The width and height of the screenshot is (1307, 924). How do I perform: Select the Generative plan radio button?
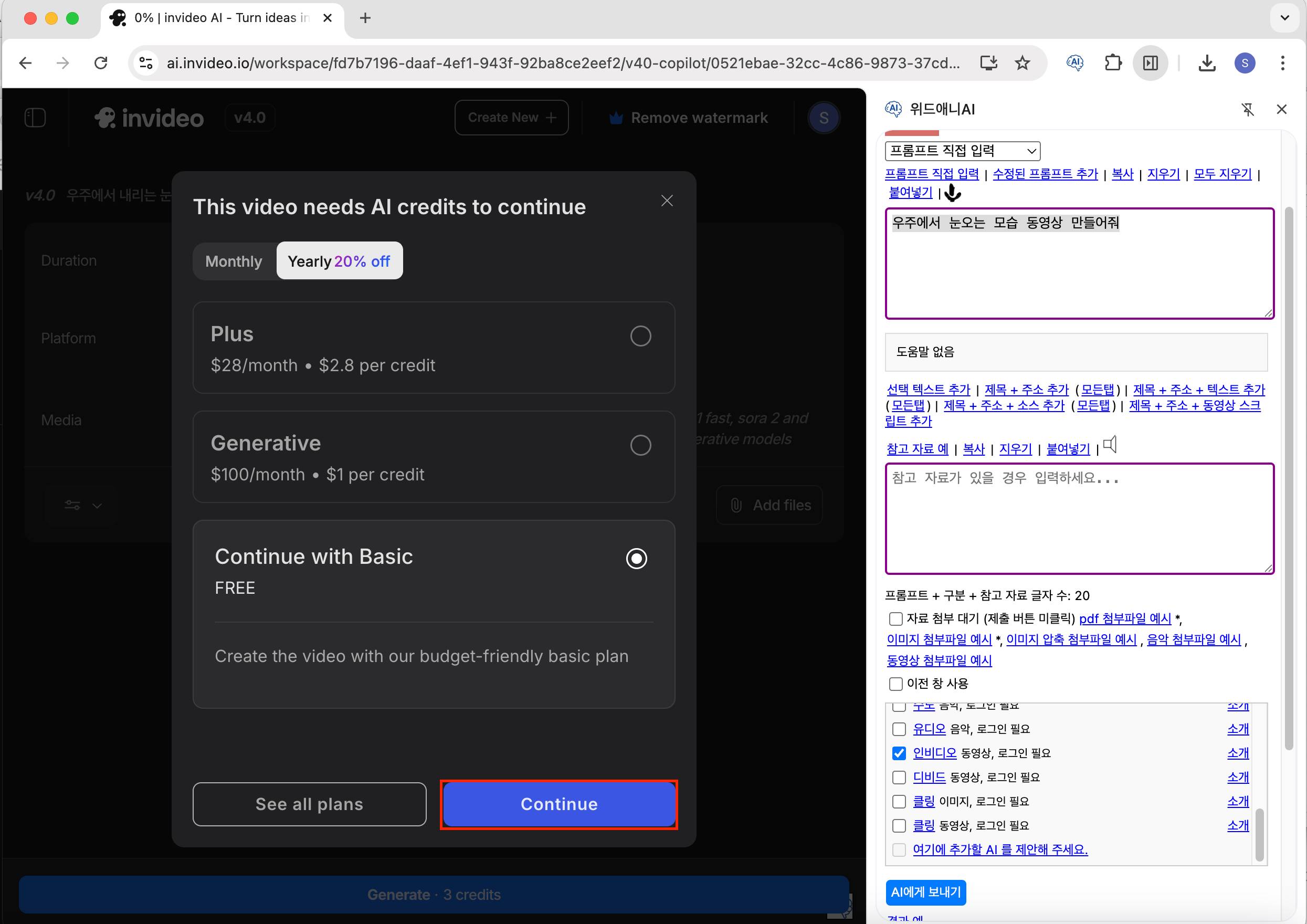click(640, 445)
